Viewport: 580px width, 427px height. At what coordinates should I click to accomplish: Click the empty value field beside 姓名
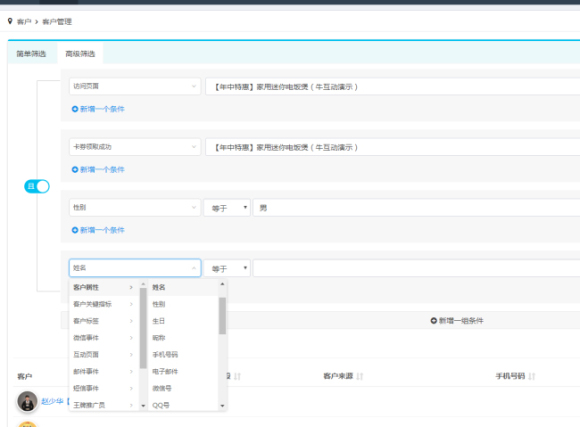[x=417, y=268]
